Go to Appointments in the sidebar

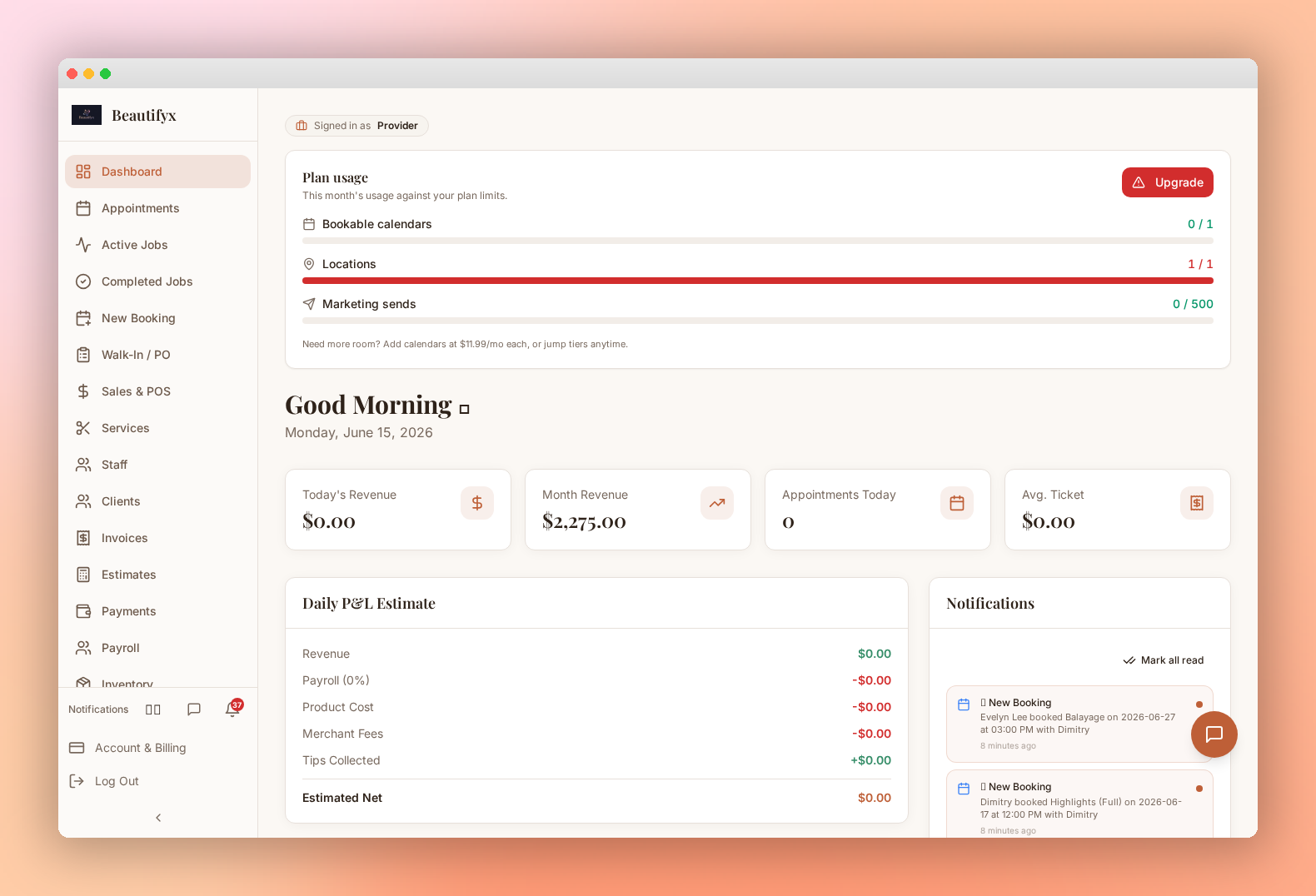157,208
